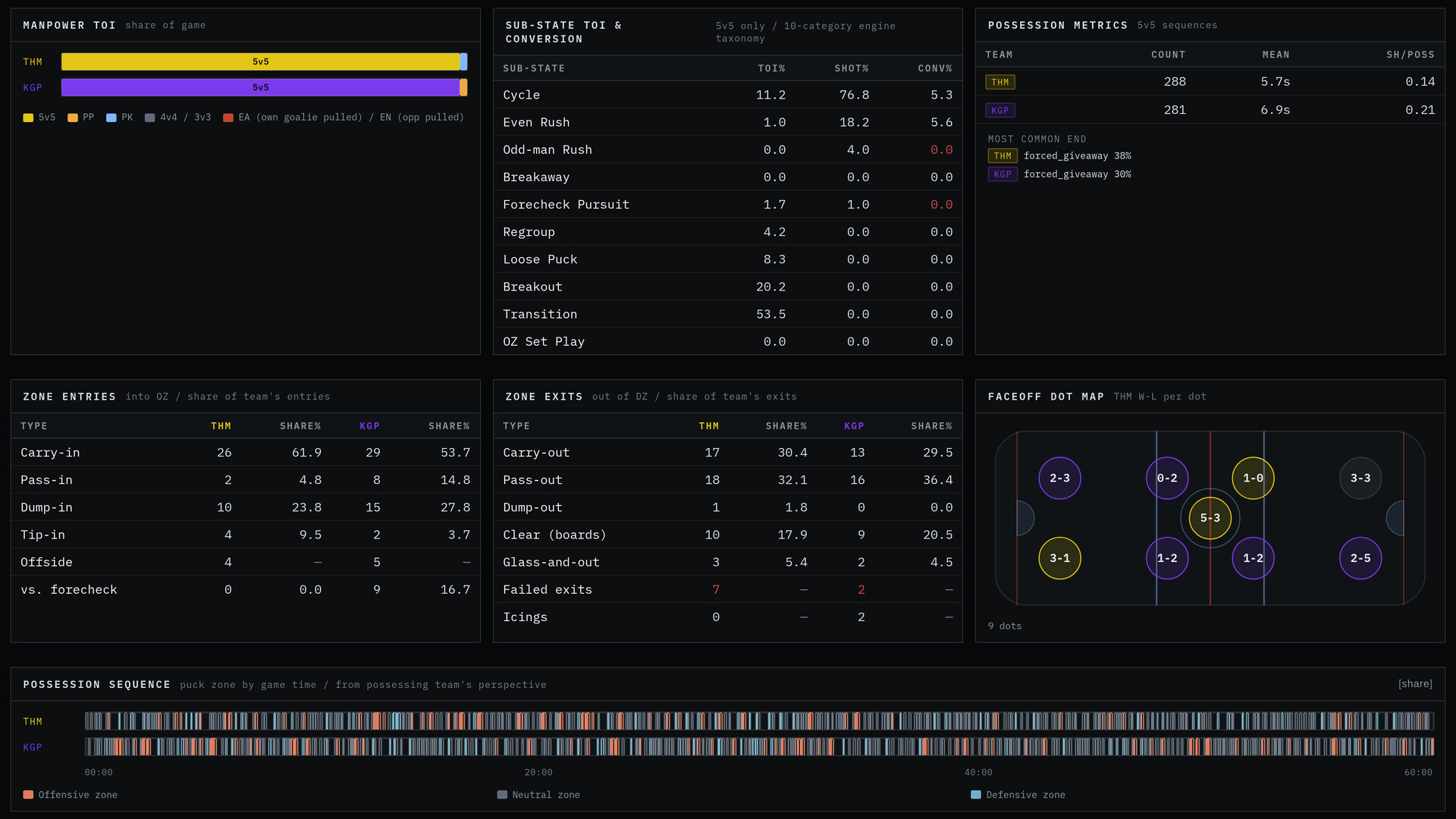Sort sub-states by TOI% column header
This screenshot has height=819, width=1456.
click(x=771, y=68)
